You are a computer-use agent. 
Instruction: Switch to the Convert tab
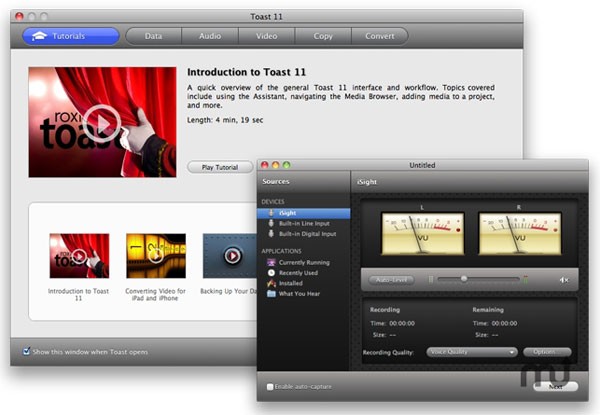pos(380,36)
